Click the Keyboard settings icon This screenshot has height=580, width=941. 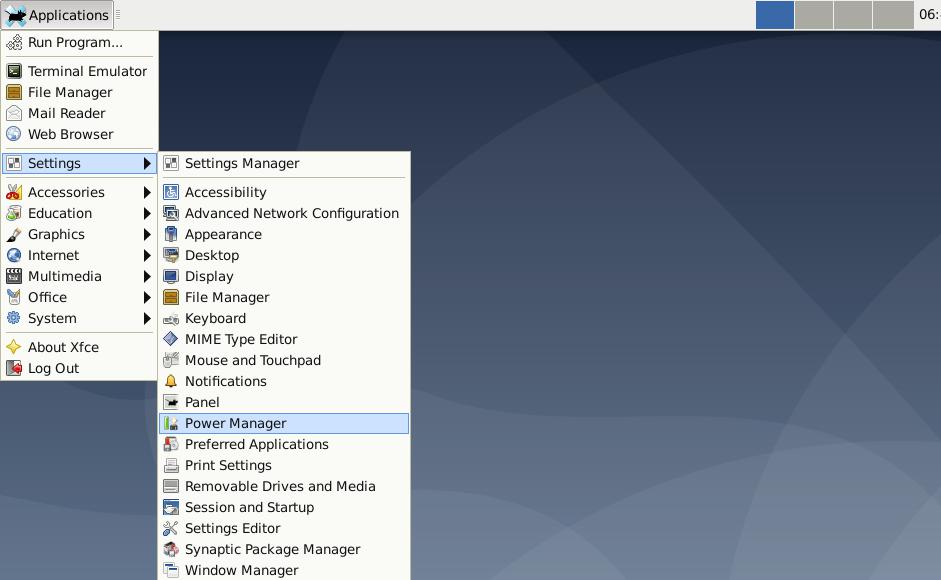click(171, 318)
